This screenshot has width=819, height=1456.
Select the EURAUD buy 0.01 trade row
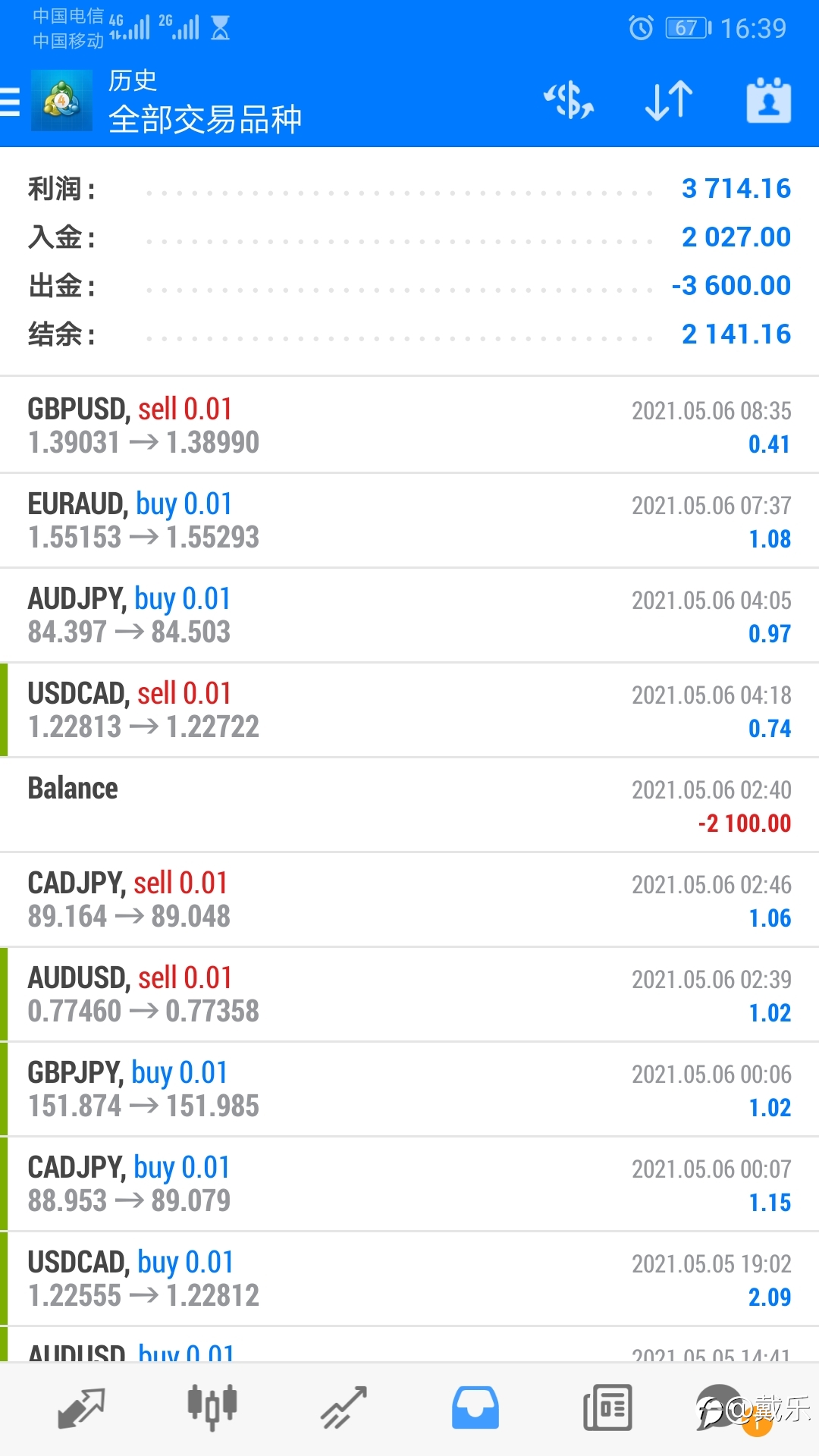[x=409, y=520]
